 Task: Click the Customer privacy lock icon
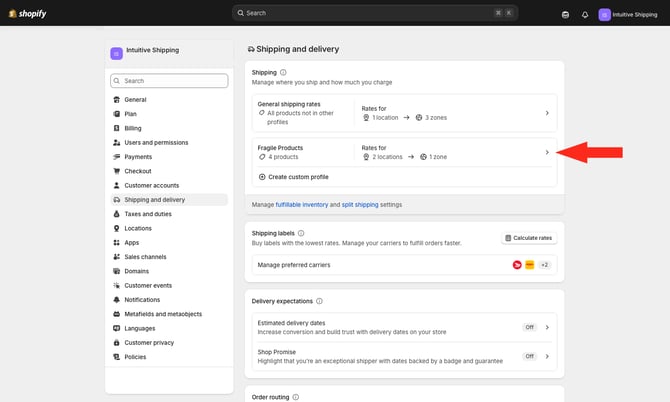[116, 343]
